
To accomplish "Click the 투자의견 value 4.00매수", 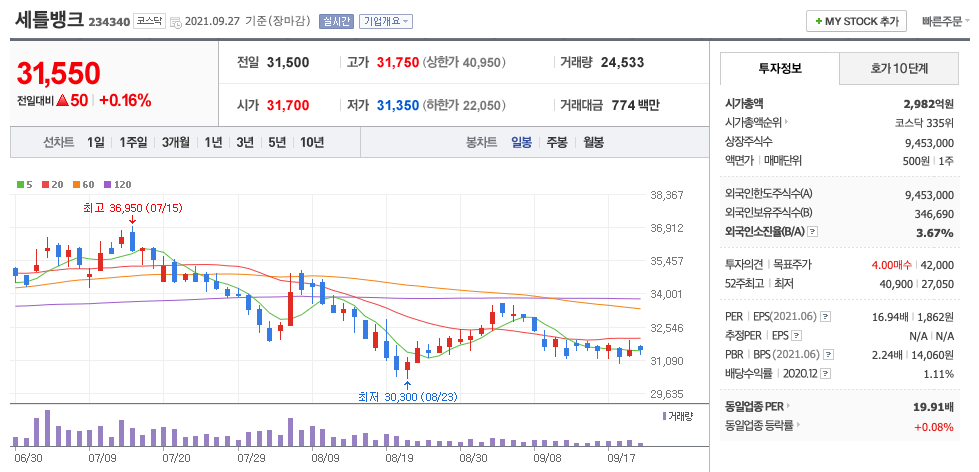I will pyautogui.click(x=892, y=265).
